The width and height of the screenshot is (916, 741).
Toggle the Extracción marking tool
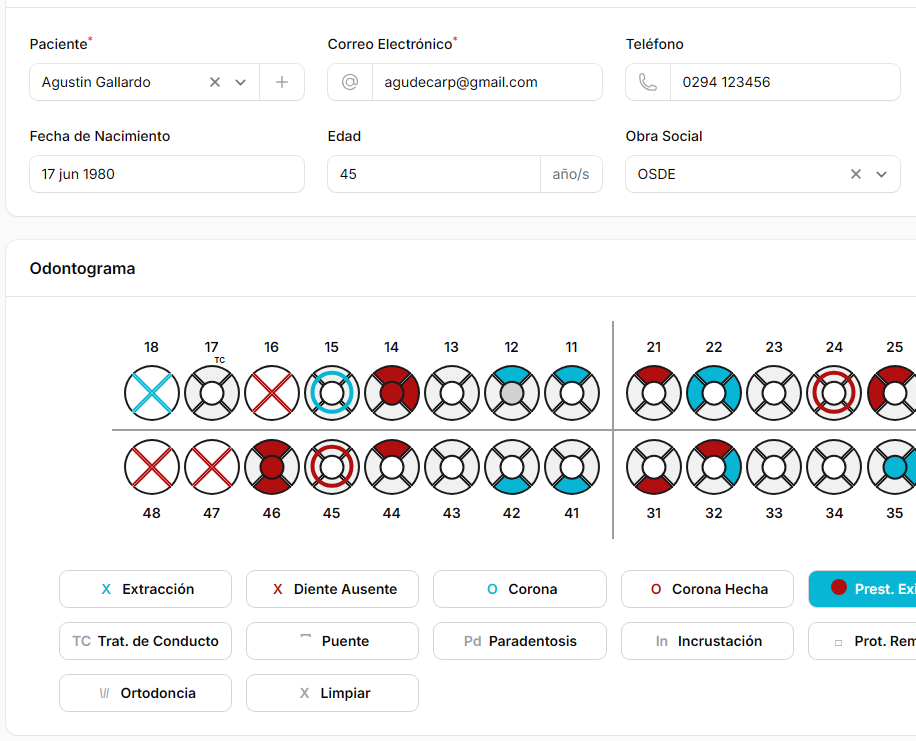[x=146, y=589]
